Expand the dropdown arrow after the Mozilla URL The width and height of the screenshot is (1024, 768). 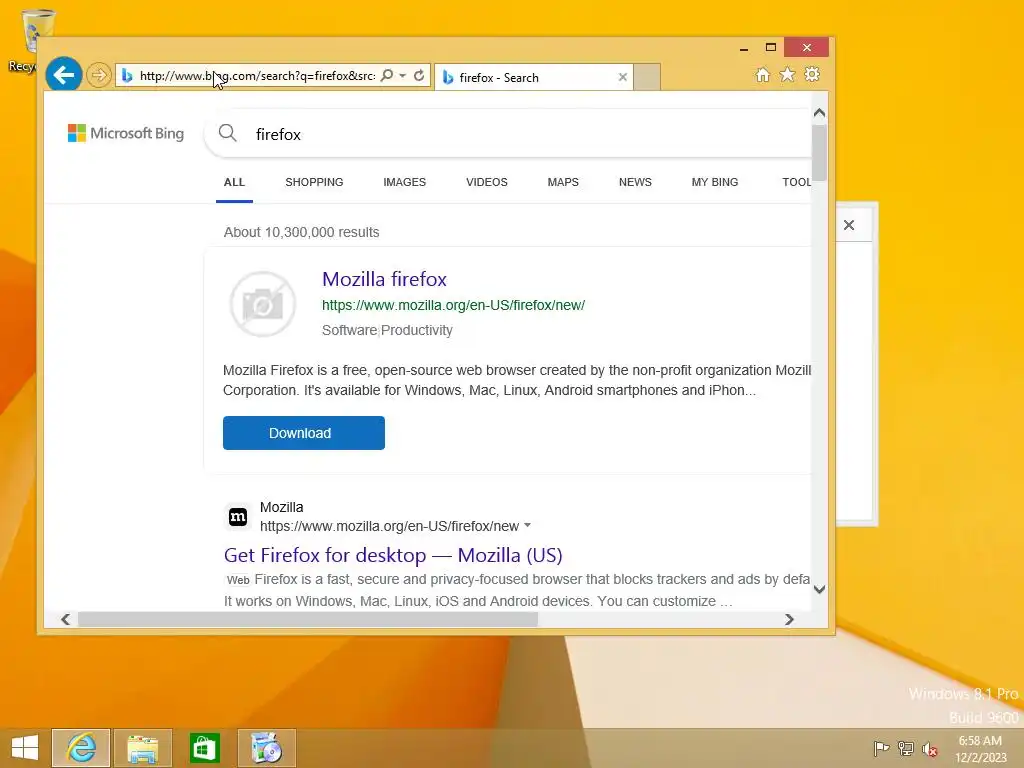[x=528, y=526]
